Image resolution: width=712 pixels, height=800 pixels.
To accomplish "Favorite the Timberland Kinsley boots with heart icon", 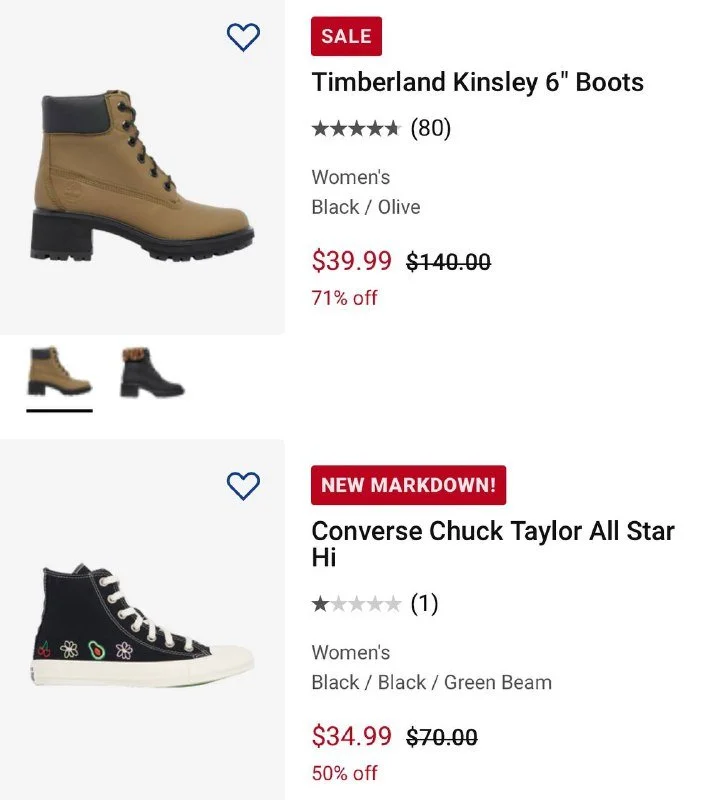I will coord(243,37).
